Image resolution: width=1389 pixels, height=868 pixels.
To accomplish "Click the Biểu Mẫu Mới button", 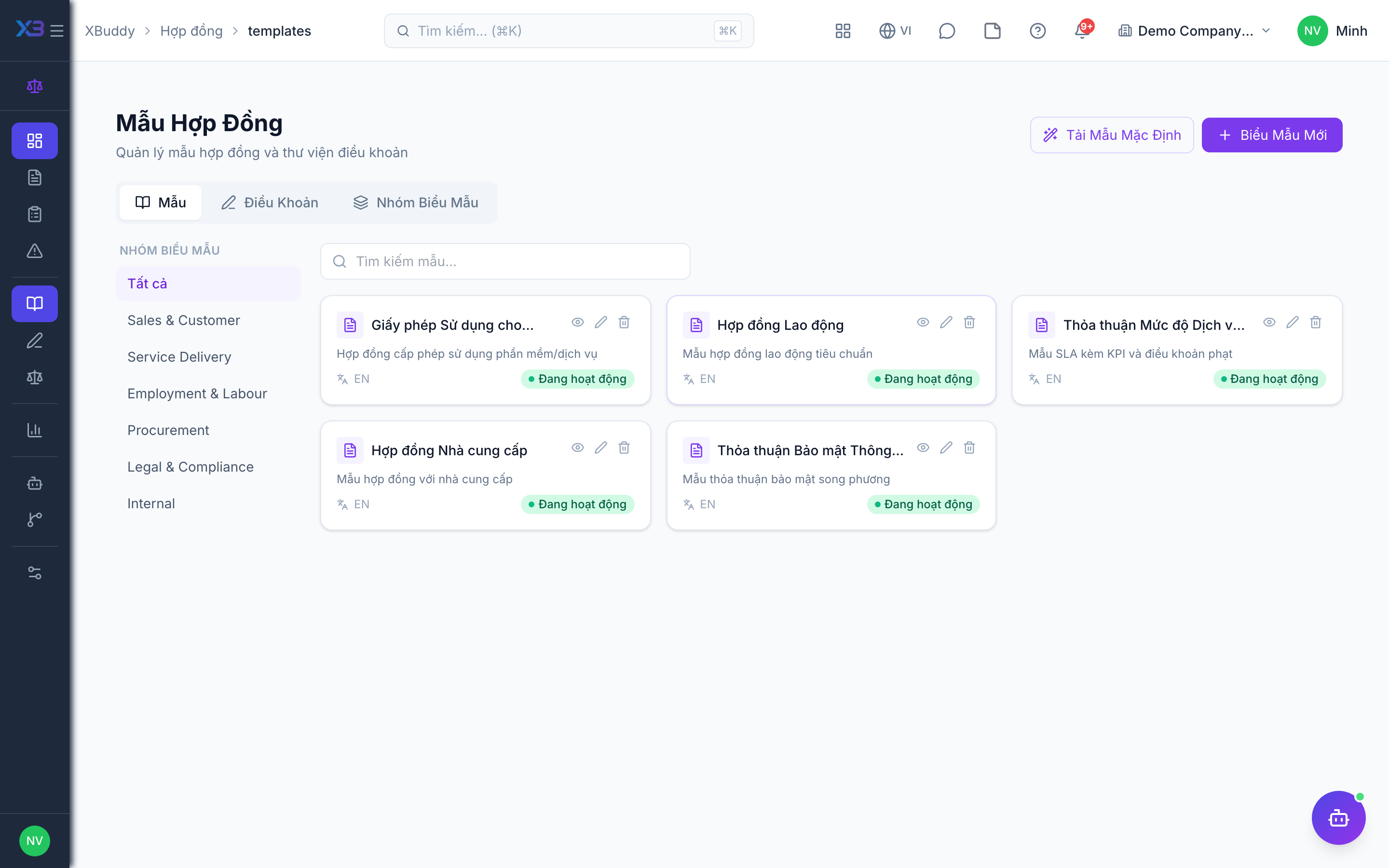I will tap(1272, 135).
